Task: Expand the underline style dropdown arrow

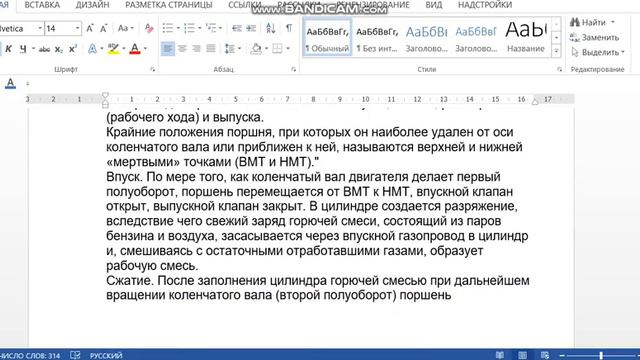Action: 33,49
